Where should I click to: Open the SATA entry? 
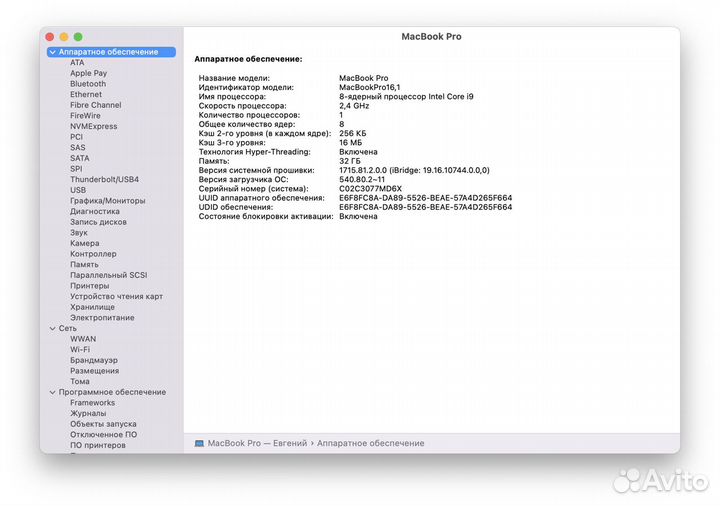(x=79, y=158)
